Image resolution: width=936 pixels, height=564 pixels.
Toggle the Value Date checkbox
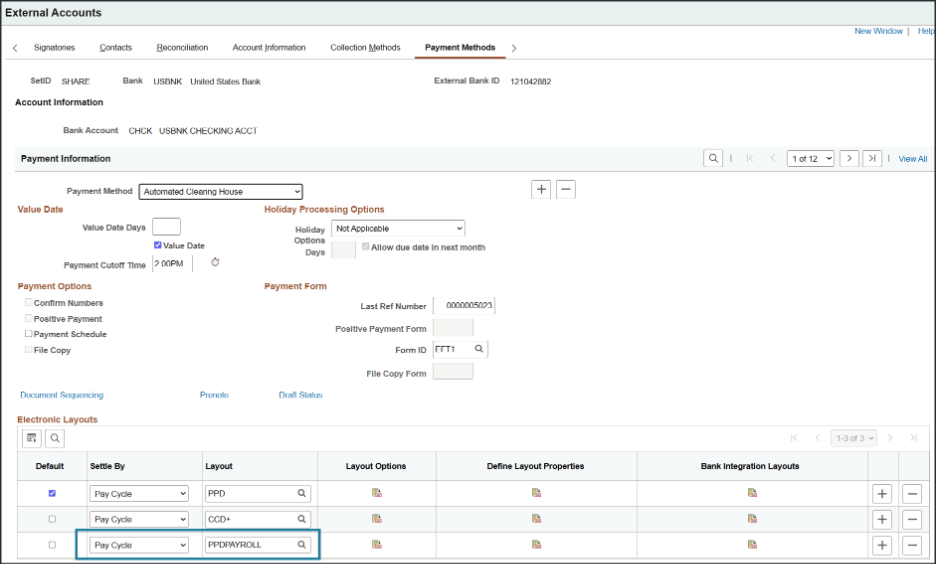coord(158,245)
